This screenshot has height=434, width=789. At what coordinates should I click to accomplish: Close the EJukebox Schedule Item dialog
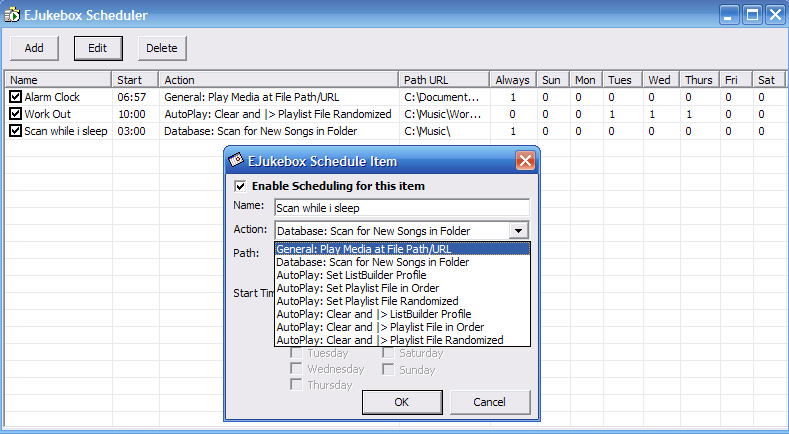[x=525, y=161]
